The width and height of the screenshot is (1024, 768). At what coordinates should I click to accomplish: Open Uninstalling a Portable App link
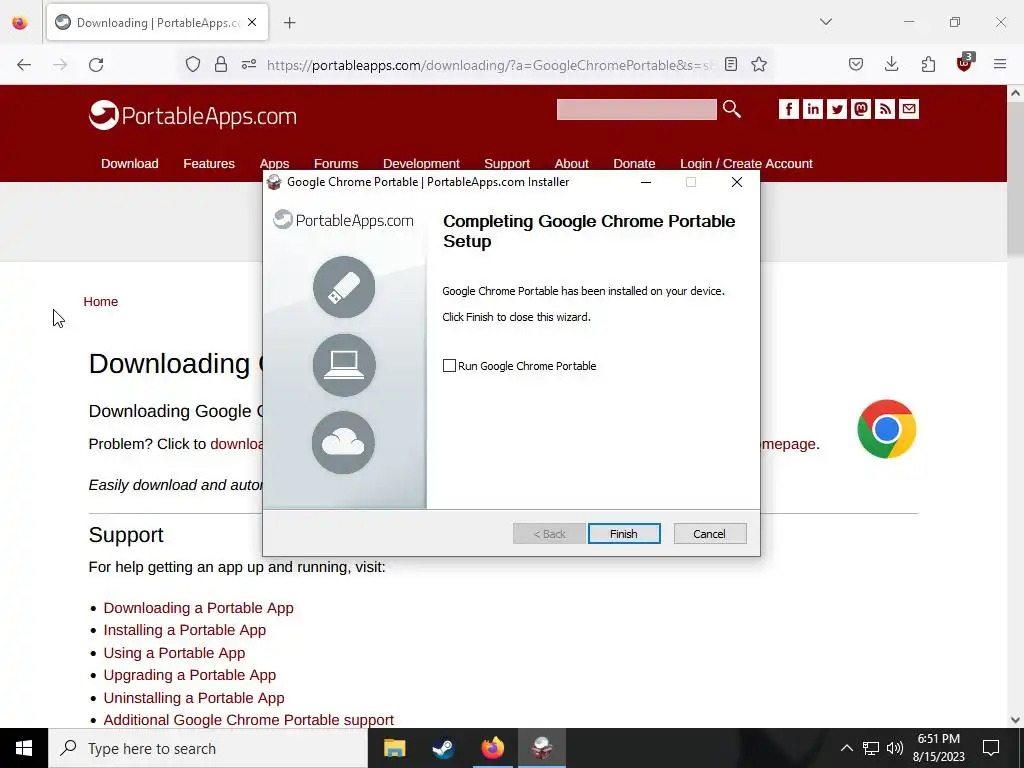(194, 698)
